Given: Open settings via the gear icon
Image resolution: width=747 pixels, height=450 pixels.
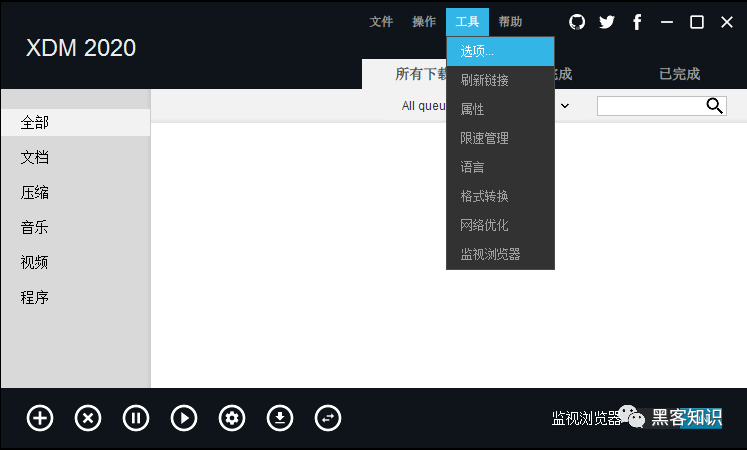Looking at the screenshot, I should [232, 418].
